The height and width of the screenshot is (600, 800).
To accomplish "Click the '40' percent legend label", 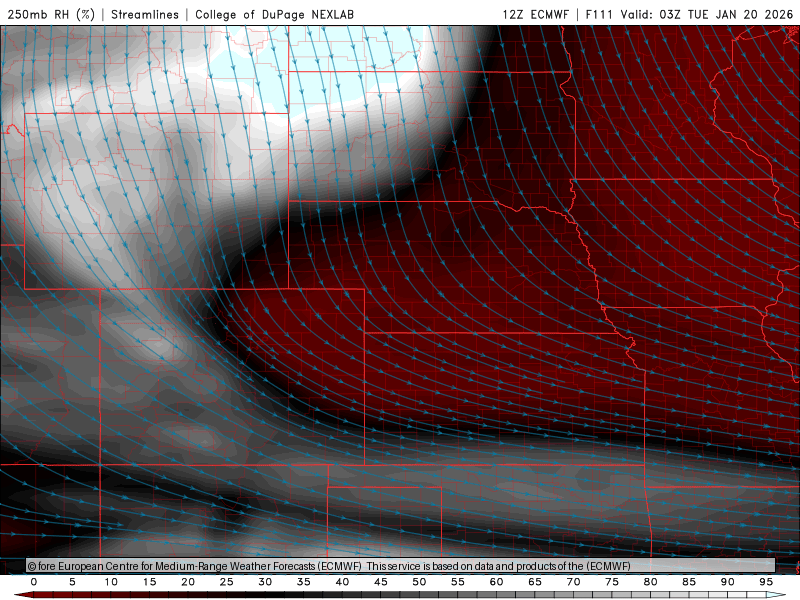I will 342,582.
